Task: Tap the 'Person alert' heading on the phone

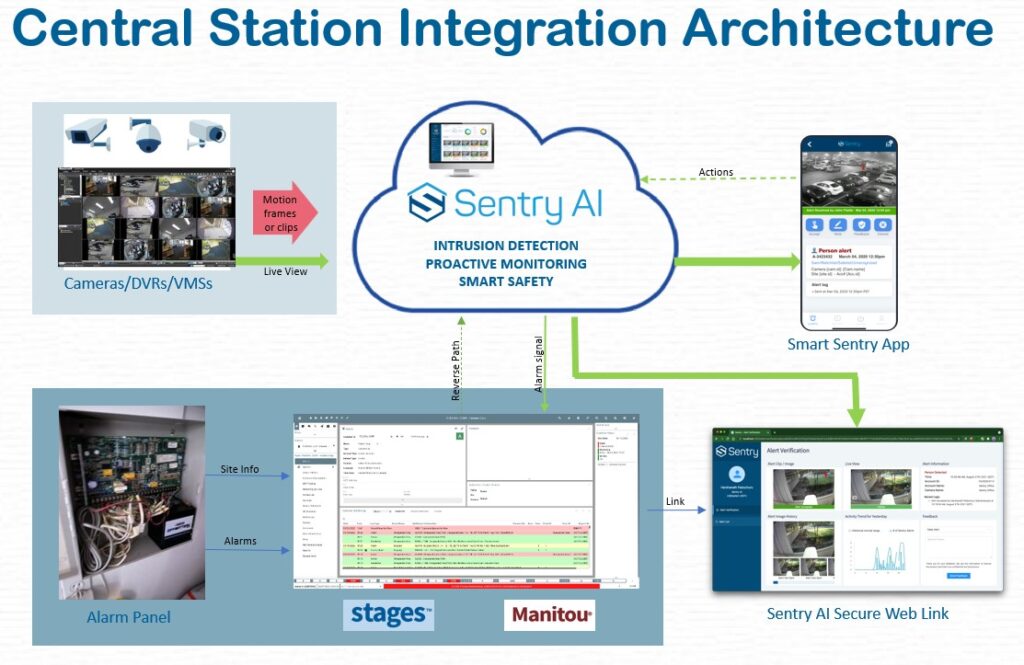Action: (835, 250)
